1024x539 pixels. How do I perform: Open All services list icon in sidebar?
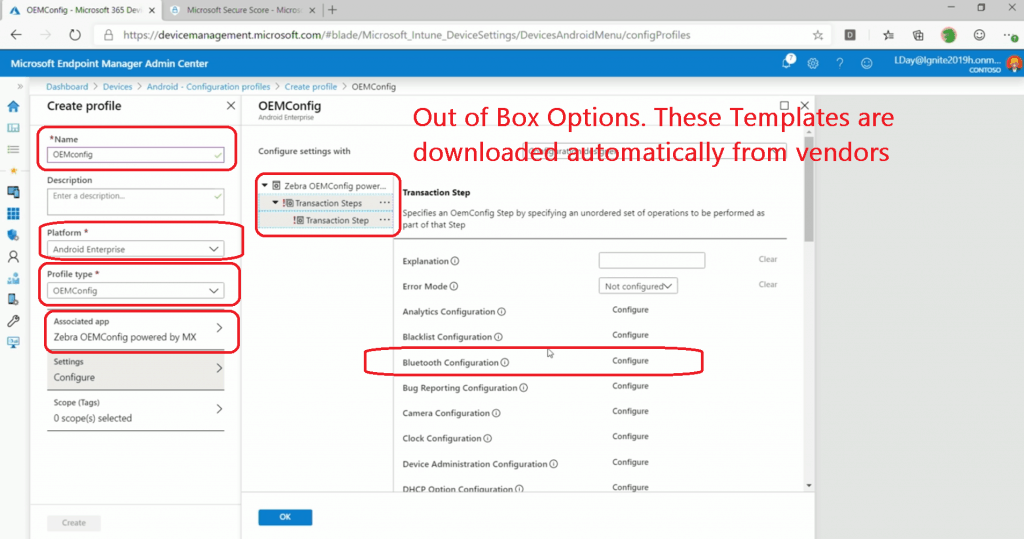coord(13,150)
